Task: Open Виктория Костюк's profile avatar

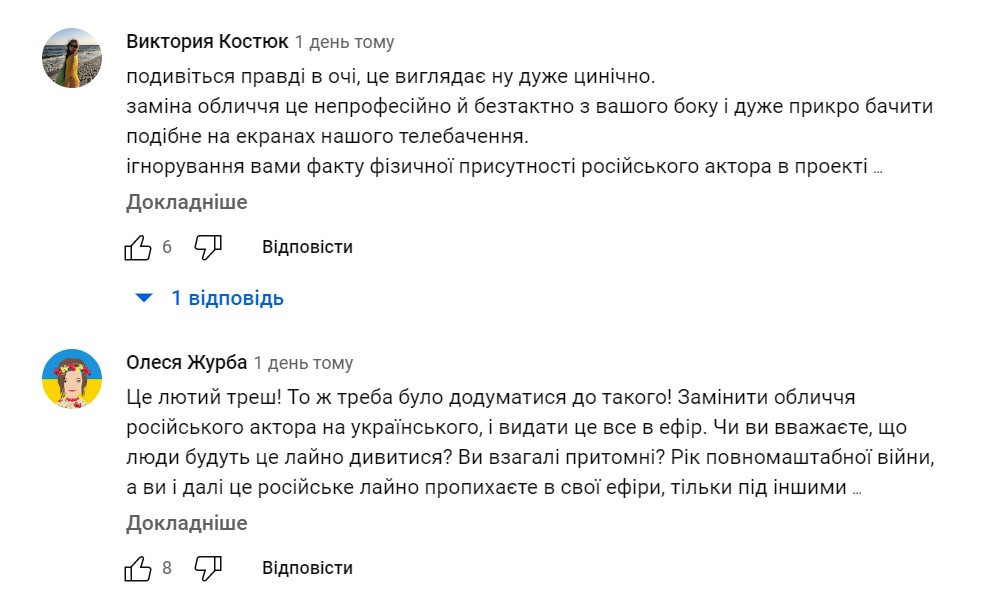Action: click(x=72, y=58)
